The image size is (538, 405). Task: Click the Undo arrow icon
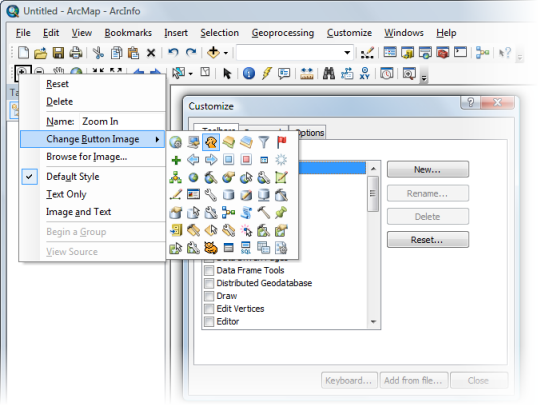tap(173, 53)
